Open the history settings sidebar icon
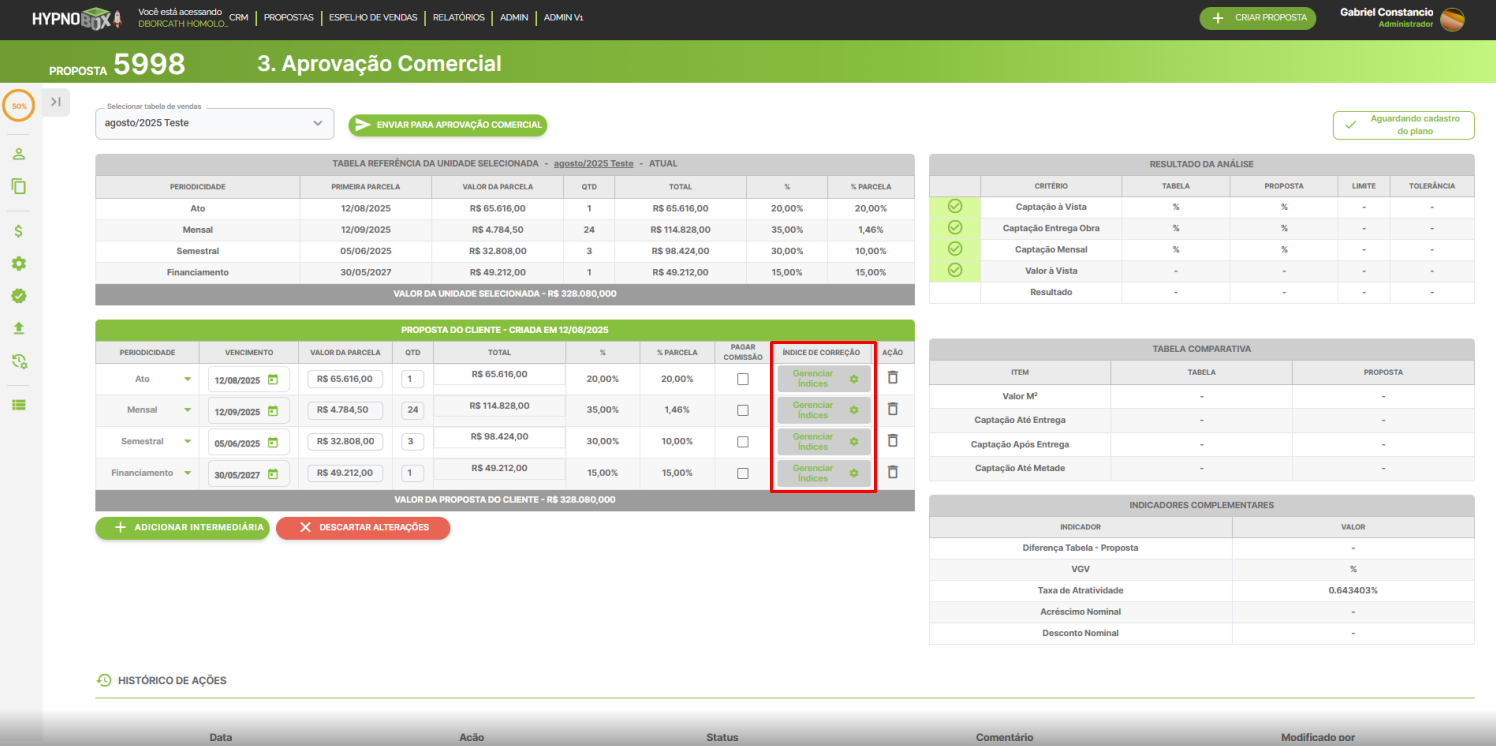Viewport: 1496px width, 746px height. (x=19, y=361)
